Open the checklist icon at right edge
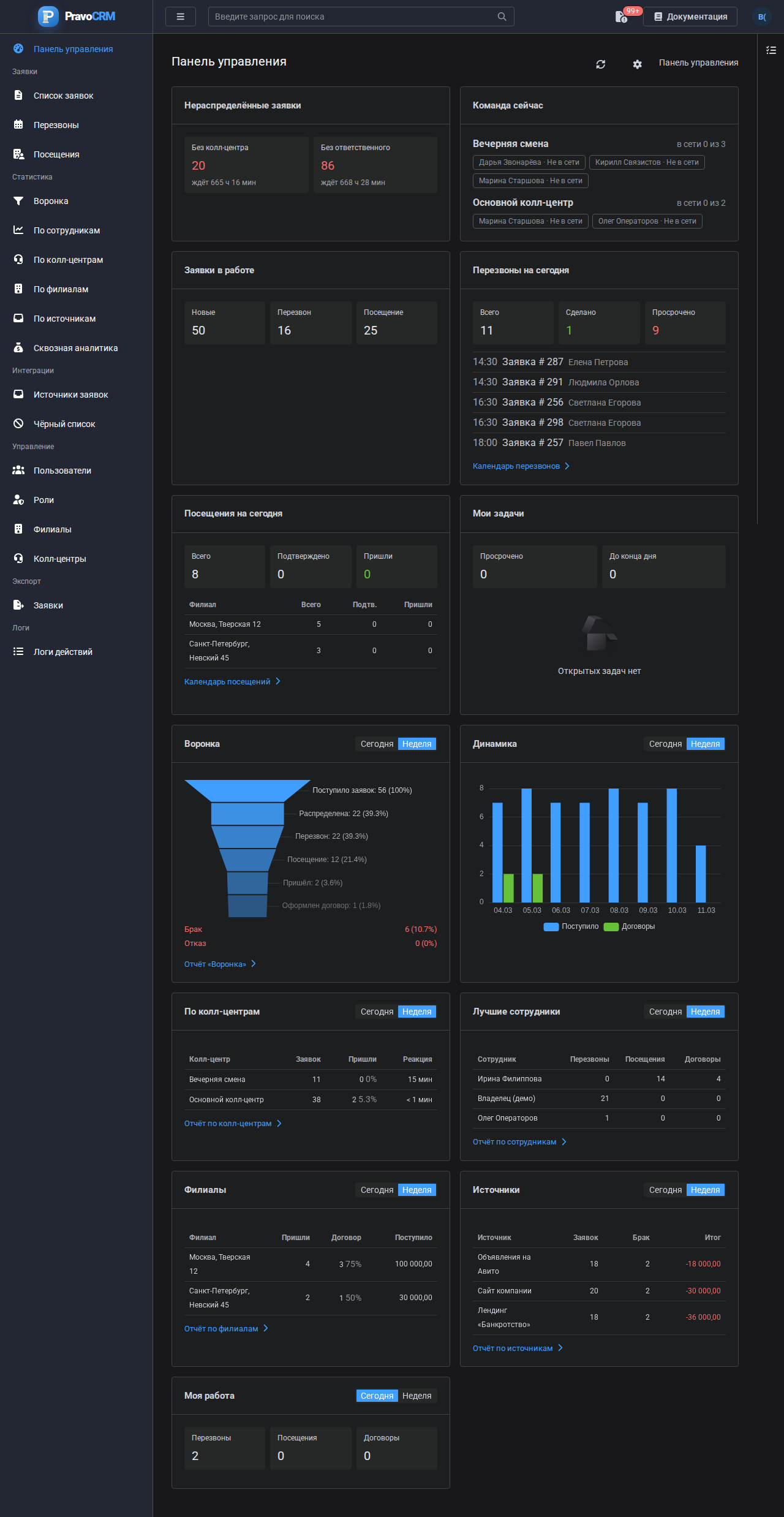This screenshot has height=1517, width=784. (x=771, y=50)
